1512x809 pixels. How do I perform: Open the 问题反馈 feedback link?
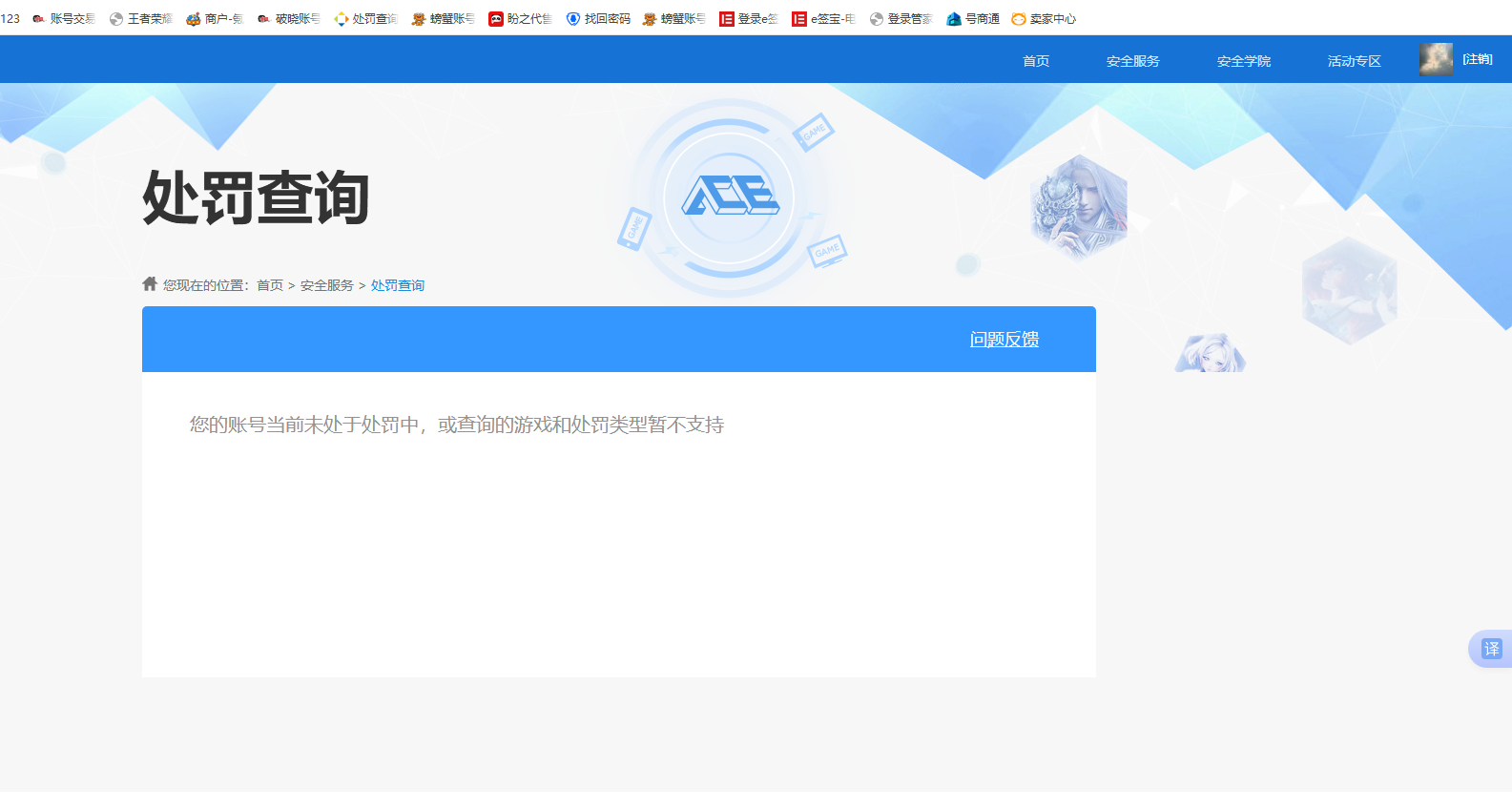(1005, 340)
